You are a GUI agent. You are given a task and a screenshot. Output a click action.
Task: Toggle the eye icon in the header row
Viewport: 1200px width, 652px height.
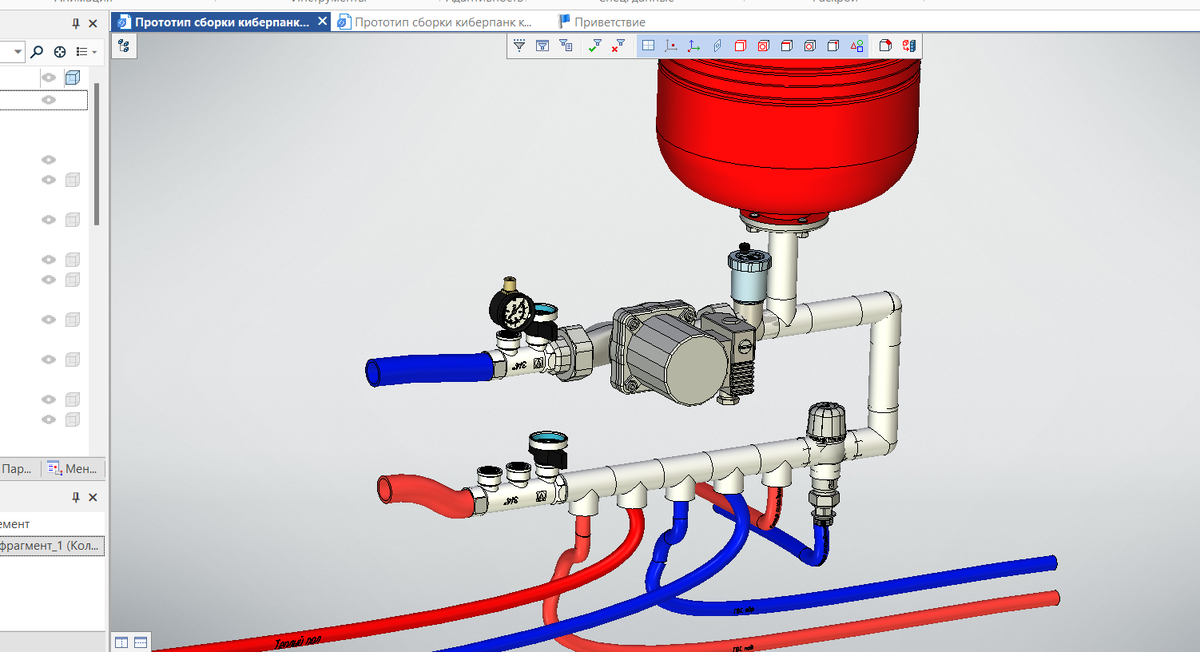coord(48,78)
